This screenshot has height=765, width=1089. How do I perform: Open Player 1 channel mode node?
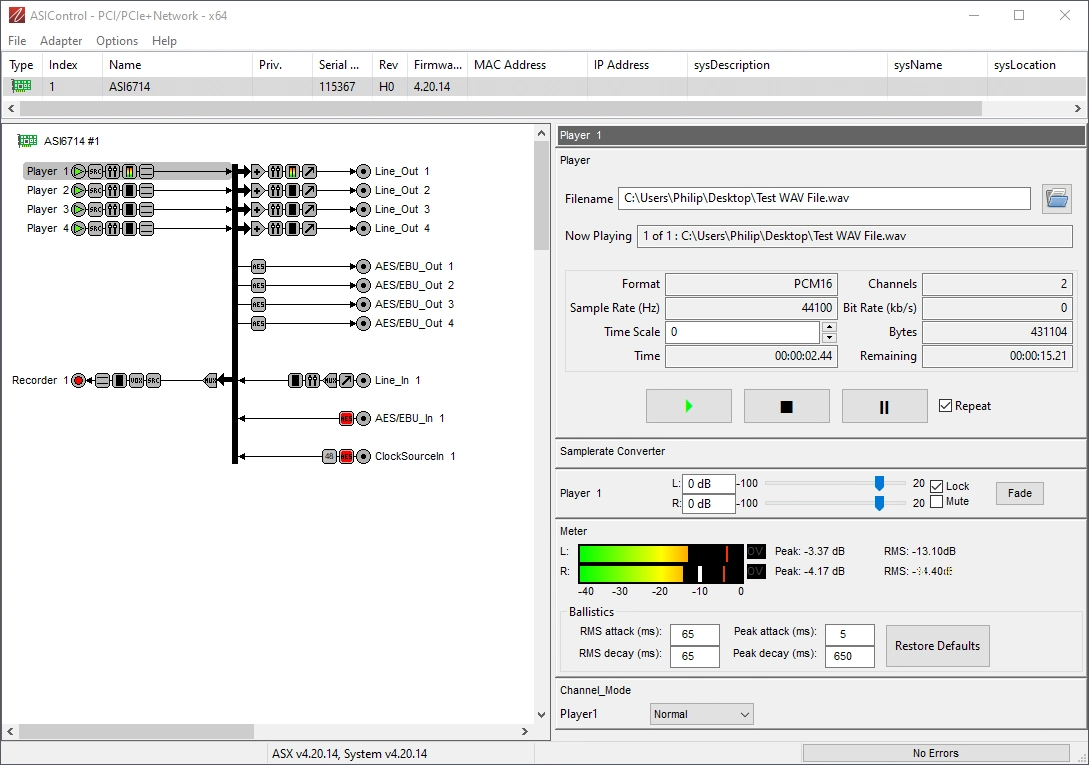(146, 172)
